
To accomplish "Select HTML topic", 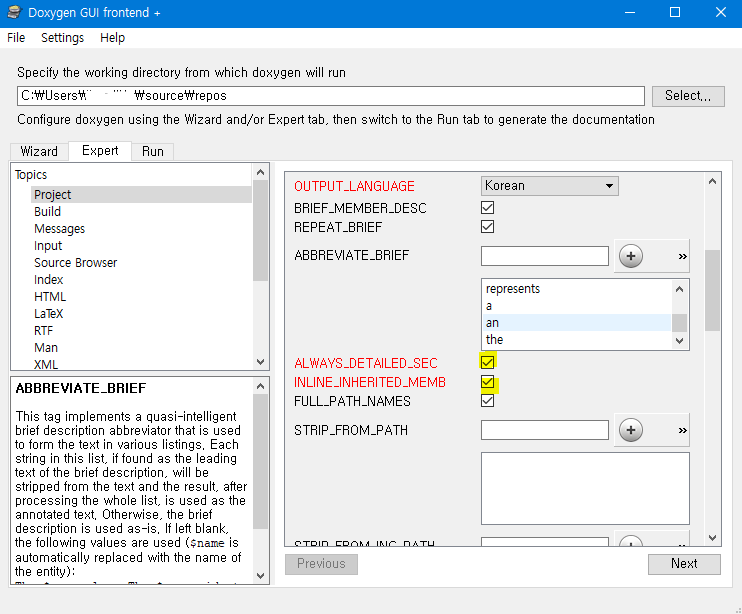I will click(x=50, y=297).
